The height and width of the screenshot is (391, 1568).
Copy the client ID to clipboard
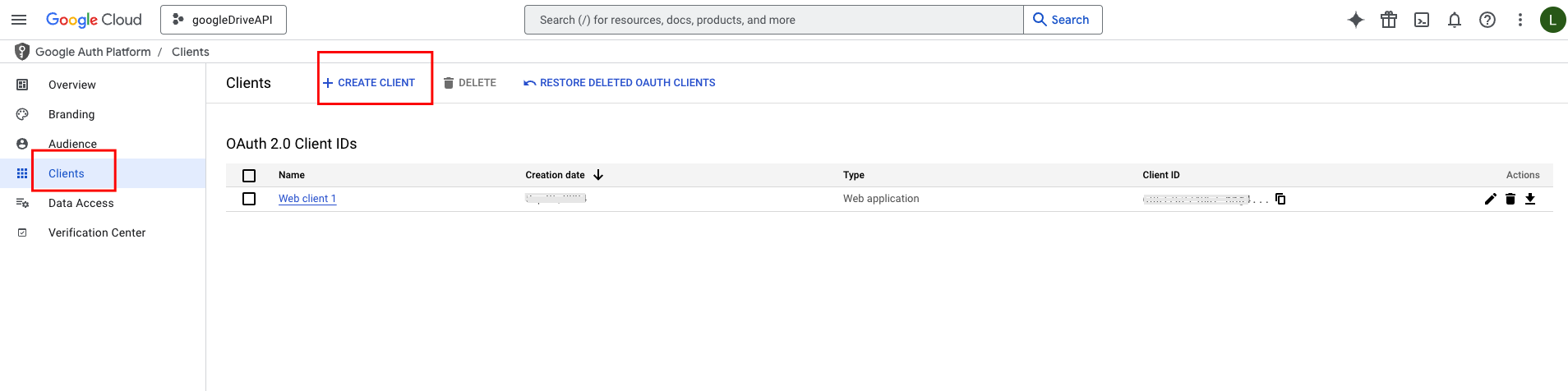(x=1280, y=199)
